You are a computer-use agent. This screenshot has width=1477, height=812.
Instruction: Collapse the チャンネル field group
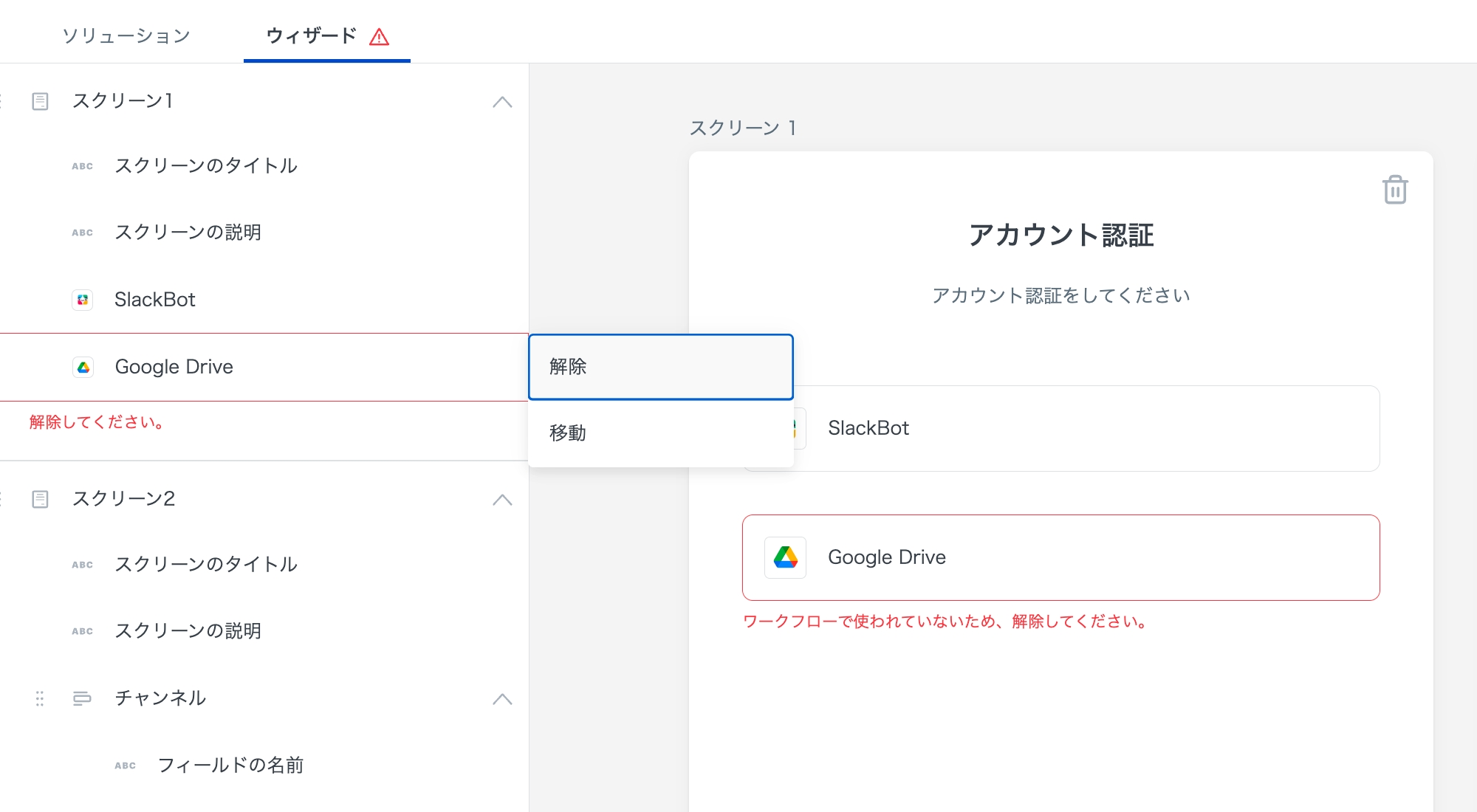(502, 699)
